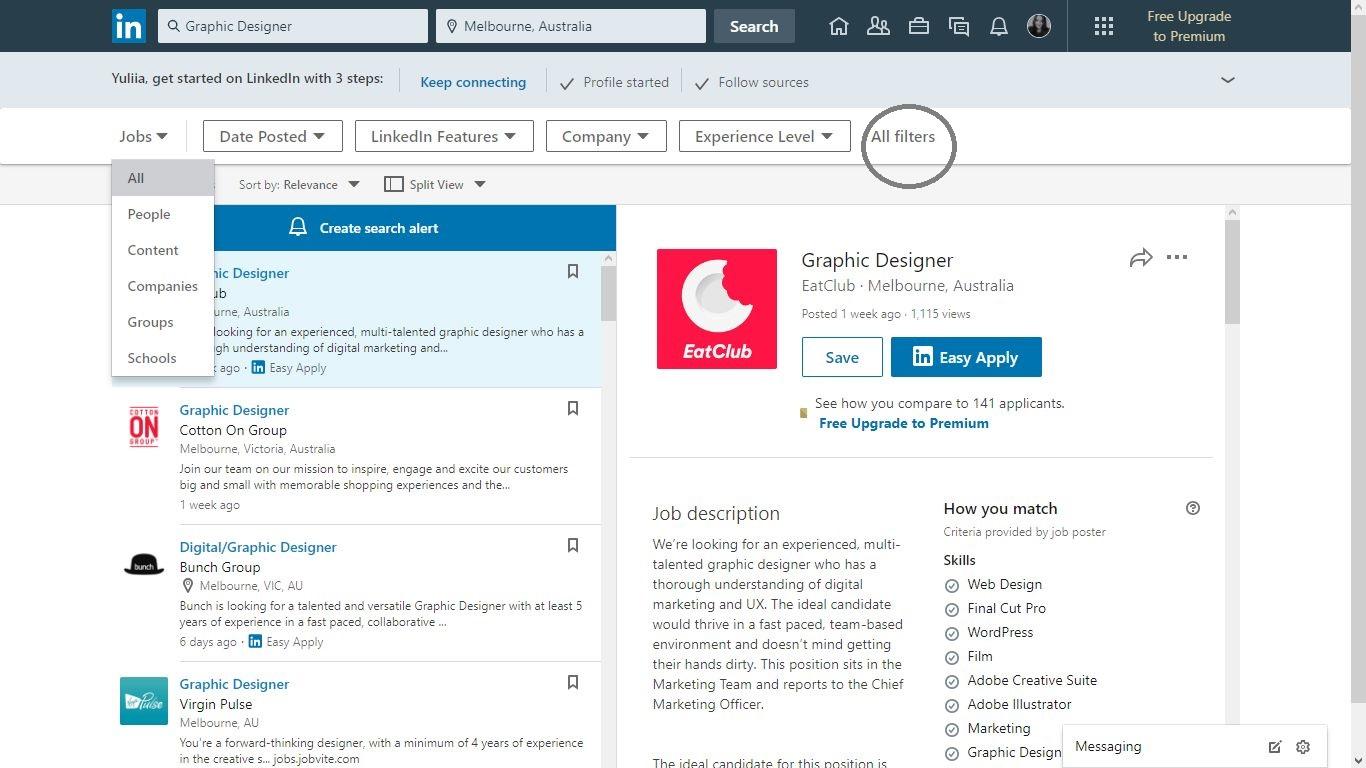
Task: Open the profile photo avatar menu
Action: (x=1039, y=26)
